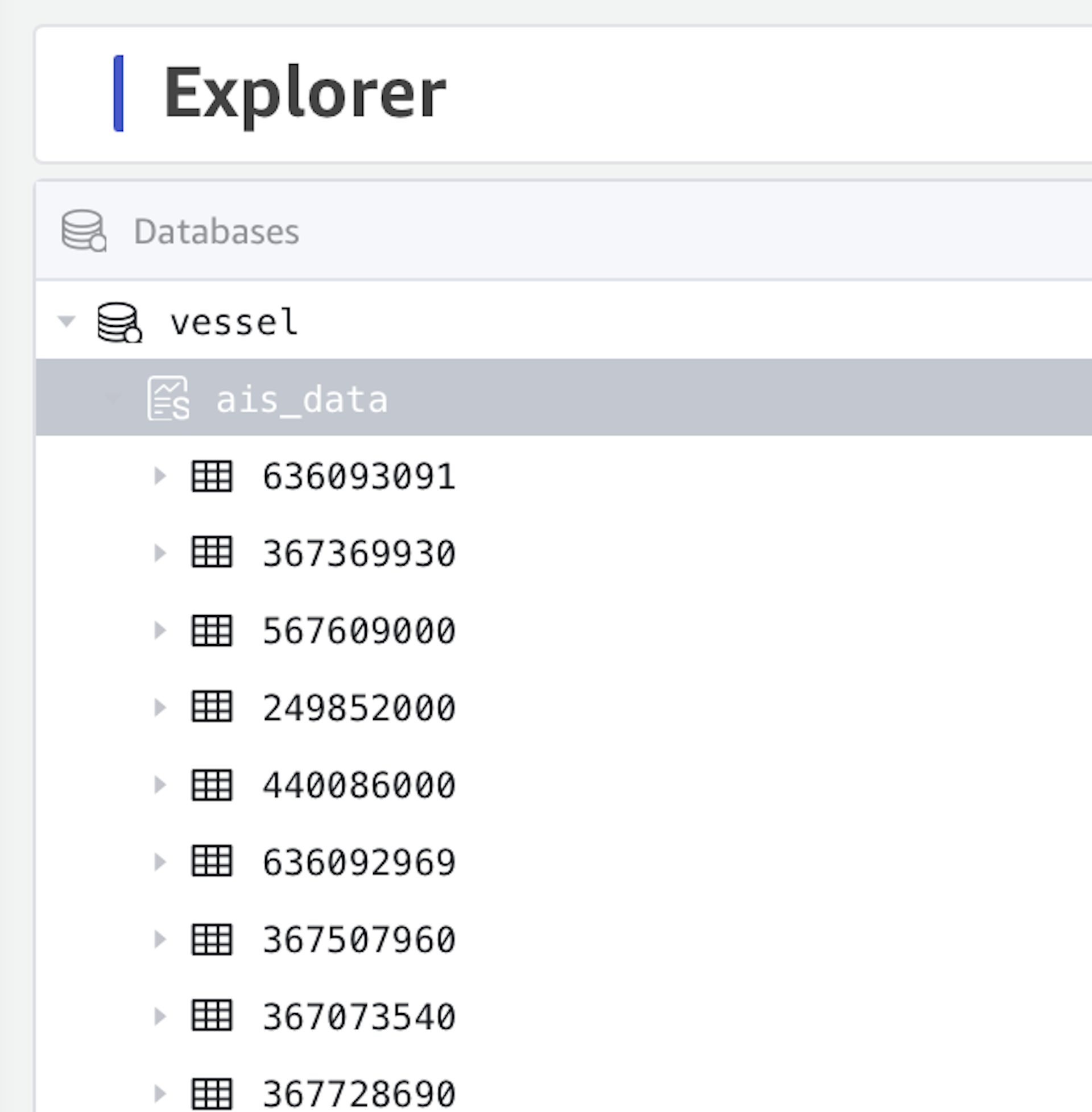Click the Explorer page title
Screen dimensions: 1092x1112
tap(304, 93)
